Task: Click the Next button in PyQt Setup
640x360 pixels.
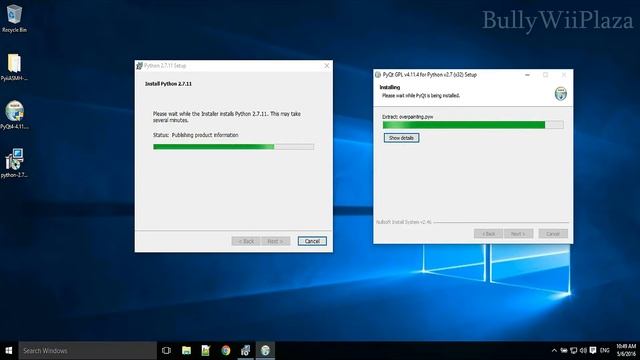Action: click(x=518, y=234)
